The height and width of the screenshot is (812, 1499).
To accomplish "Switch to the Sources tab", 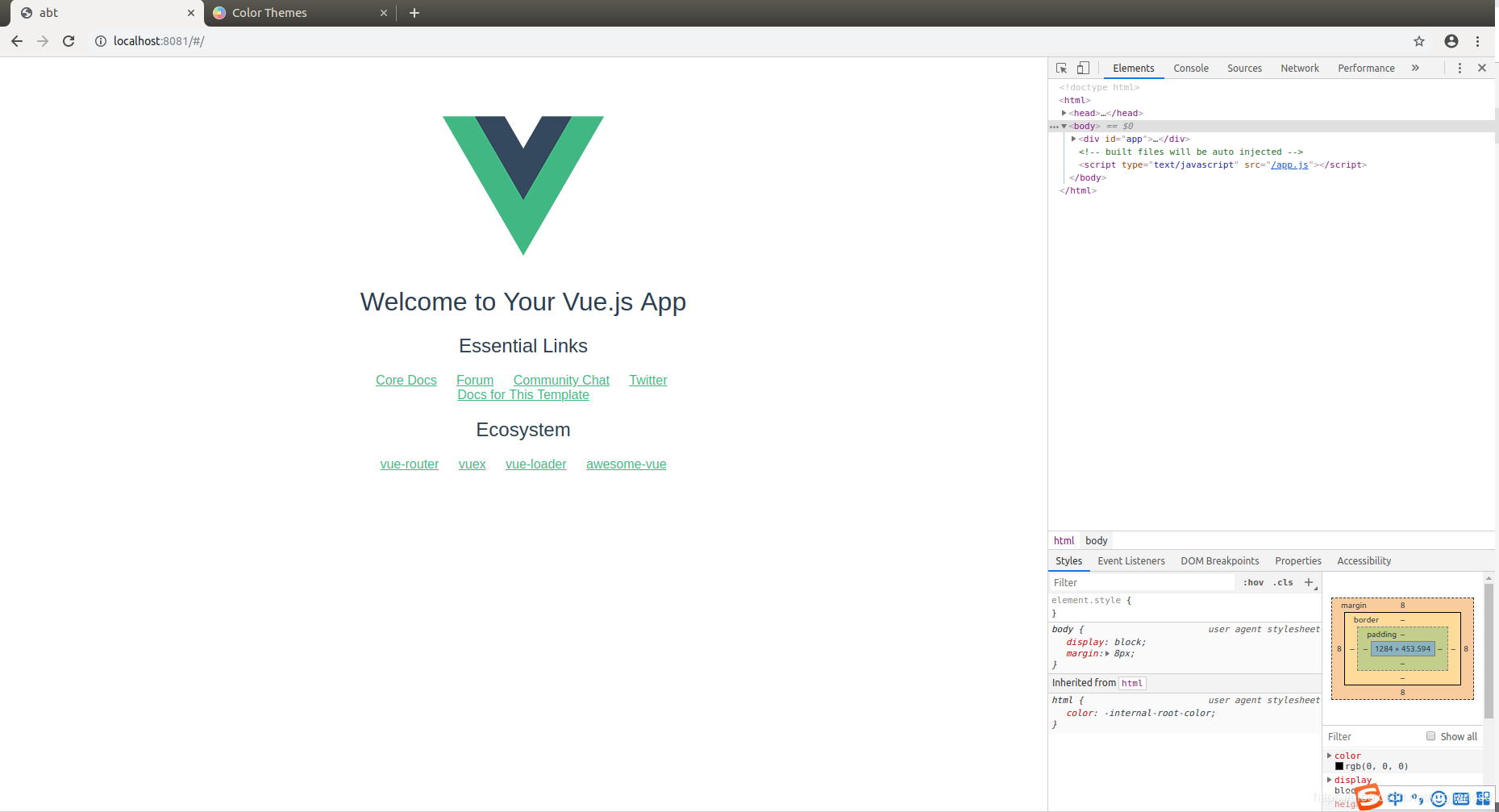I will (1244, 69).
